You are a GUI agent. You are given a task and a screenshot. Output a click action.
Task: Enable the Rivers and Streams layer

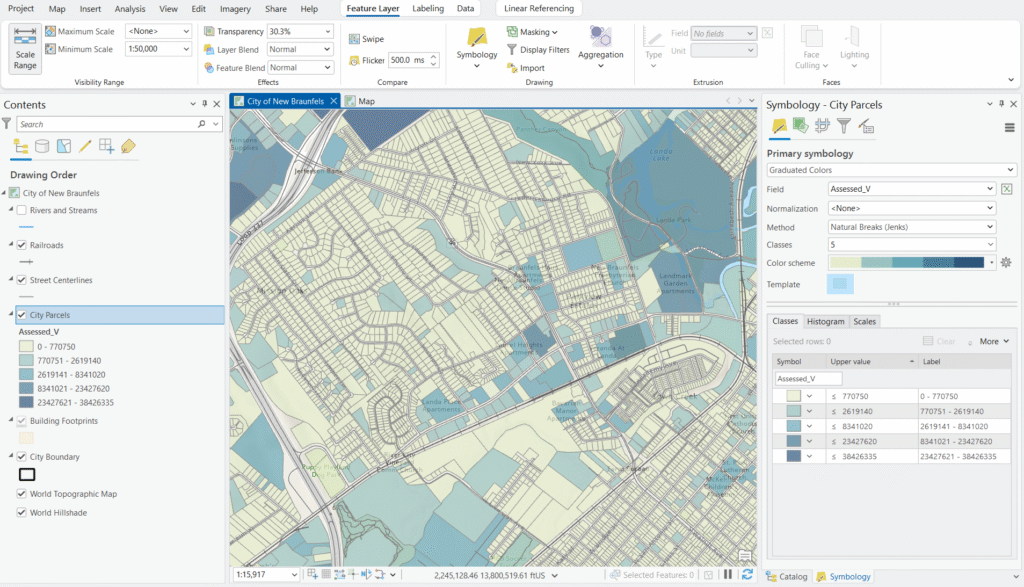pyautogui.click(x=22, y=210)
